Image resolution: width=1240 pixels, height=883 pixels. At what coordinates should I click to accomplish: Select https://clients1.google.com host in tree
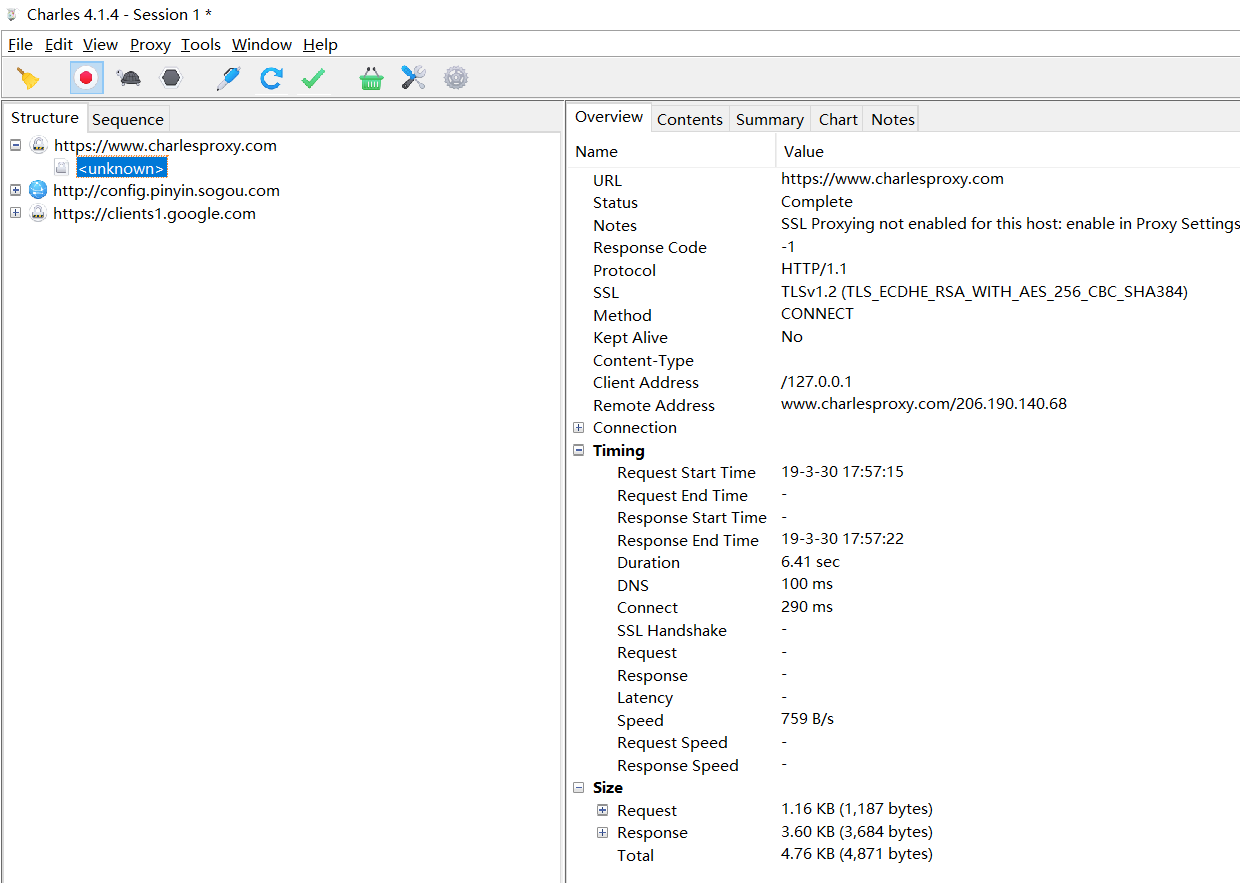(154, 213)
